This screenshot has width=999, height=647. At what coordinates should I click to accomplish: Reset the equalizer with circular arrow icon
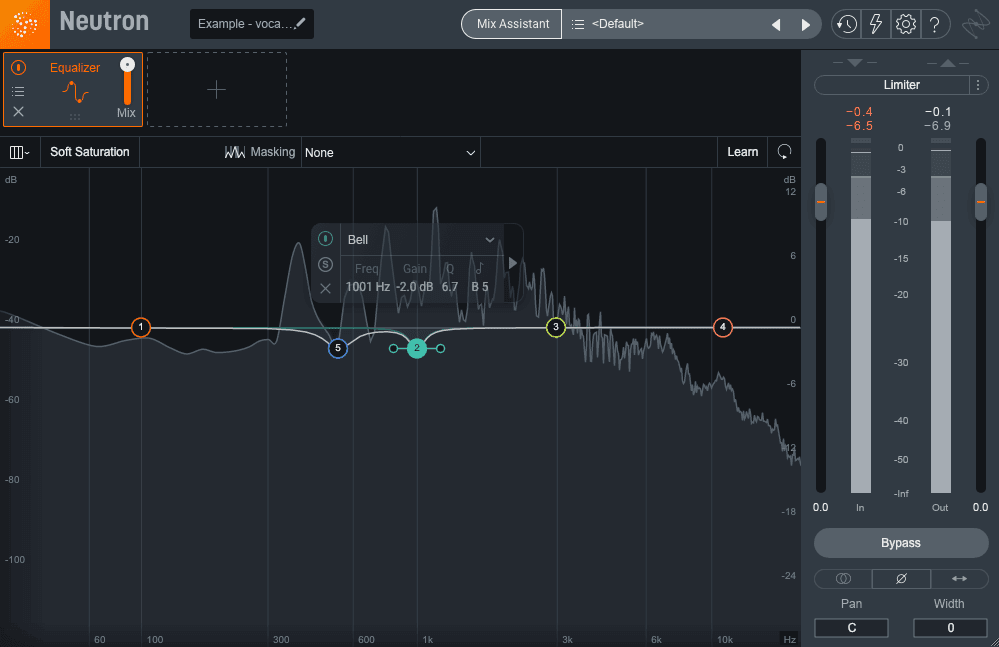click(784, 152)
